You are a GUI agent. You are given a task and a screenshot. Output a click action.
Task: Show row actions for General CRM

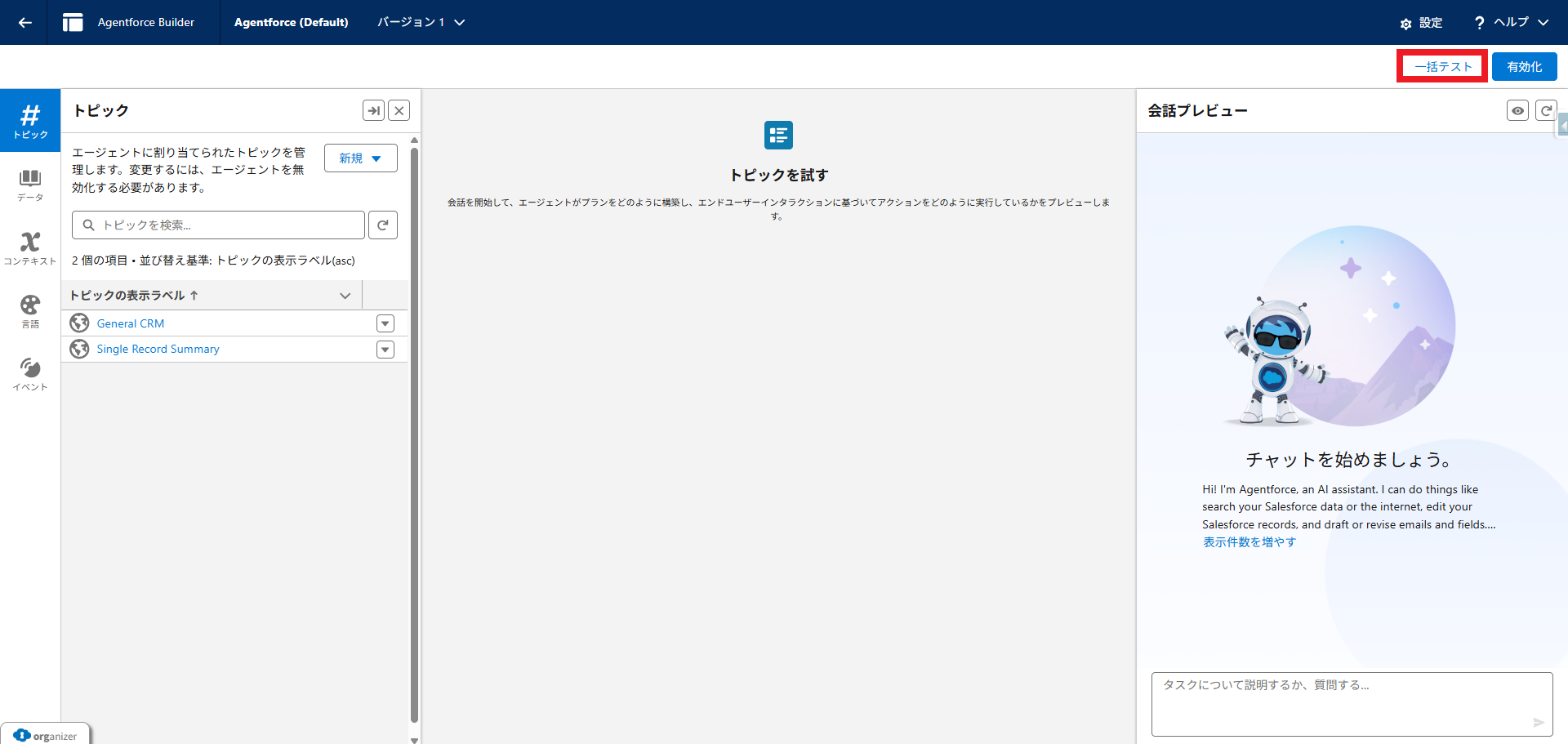point(385,323)
